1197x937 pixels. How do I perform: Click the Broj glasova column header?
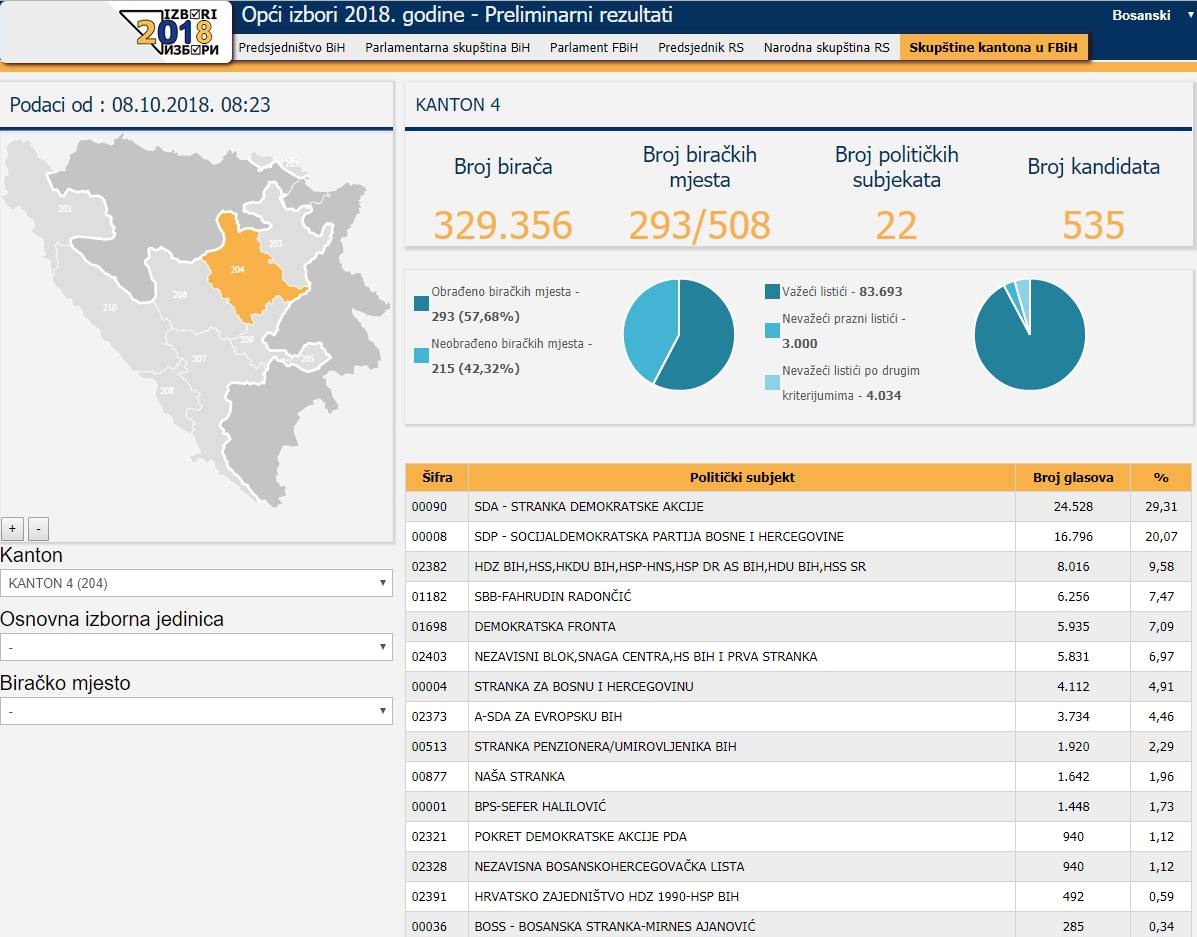click(x=1072, y=477)
